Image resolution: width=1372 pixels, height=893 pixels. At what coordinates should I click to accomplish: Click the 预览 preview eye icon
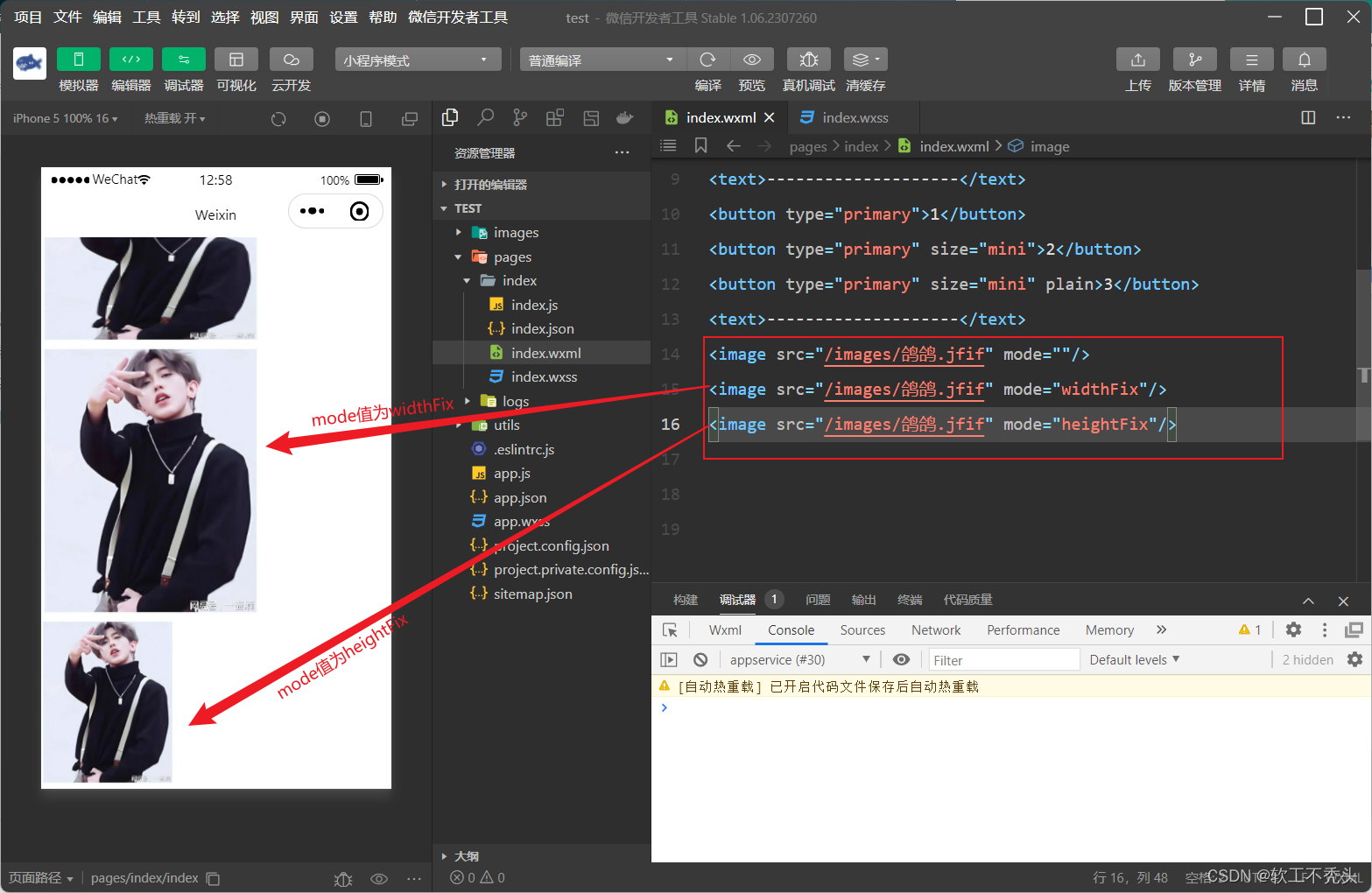(751, 60)
